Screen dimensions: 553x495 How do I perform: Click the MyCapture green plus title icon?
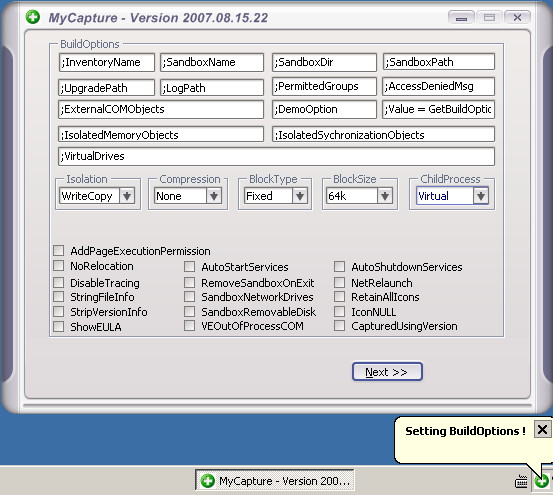[x=33, y=17]
